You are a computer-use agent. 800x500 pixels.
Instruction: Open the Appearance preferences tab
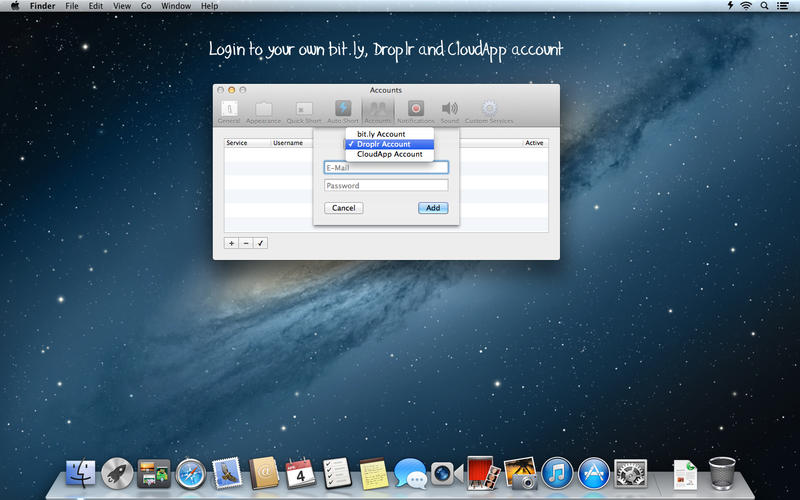[x=263, y=112]
